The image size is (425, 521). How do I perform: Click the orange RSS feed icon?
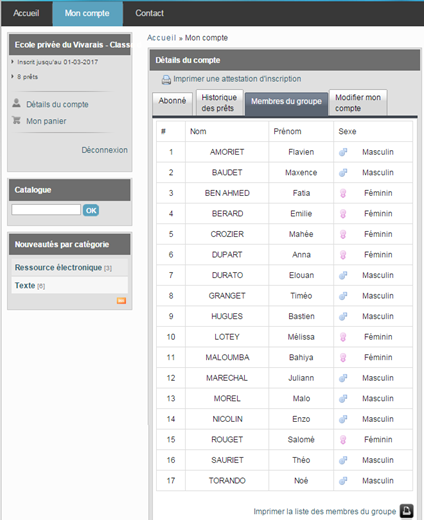coord(121,301)
